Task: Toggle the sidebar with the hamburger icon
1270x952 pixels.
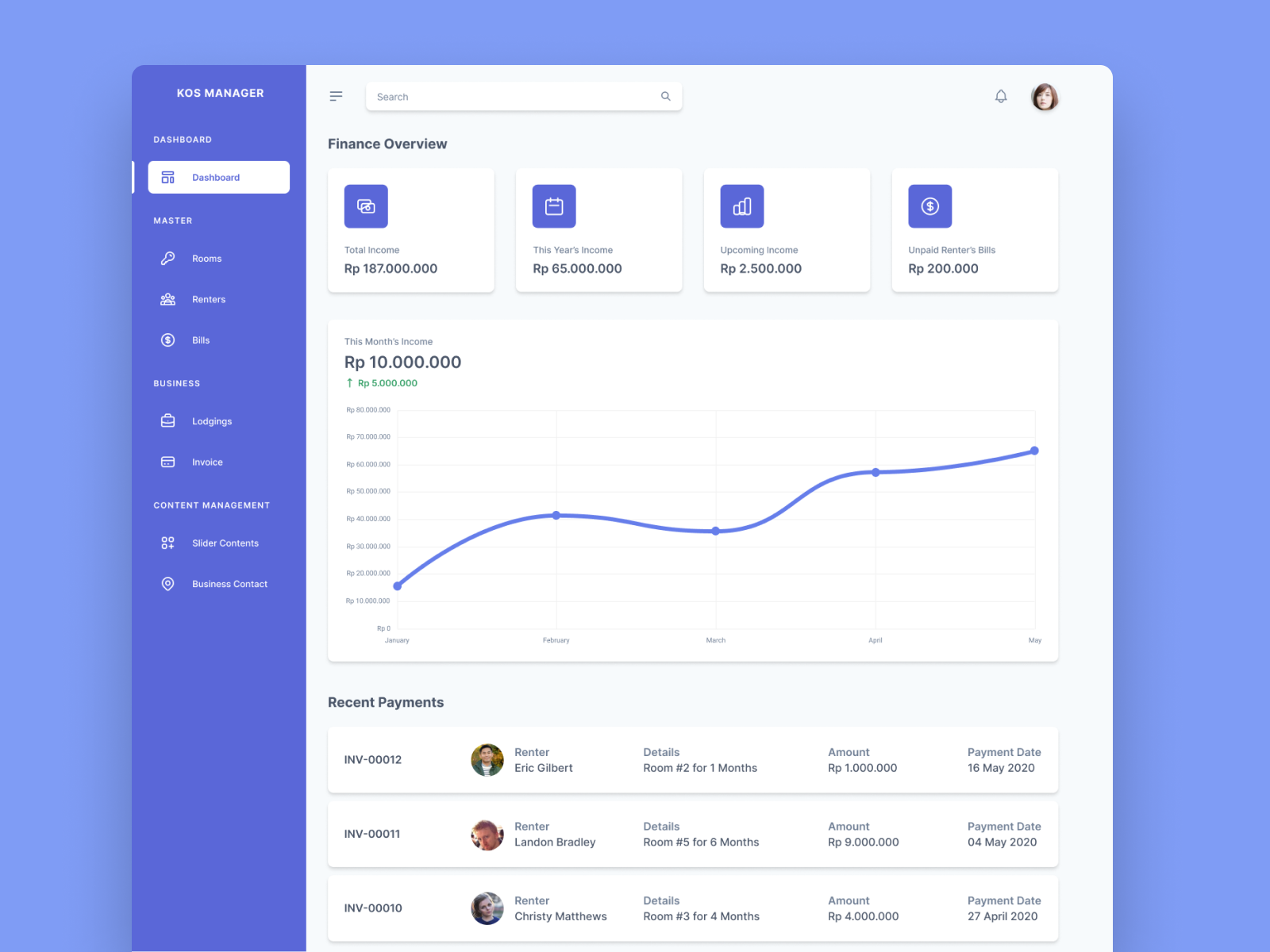Action: pos(336,95)
